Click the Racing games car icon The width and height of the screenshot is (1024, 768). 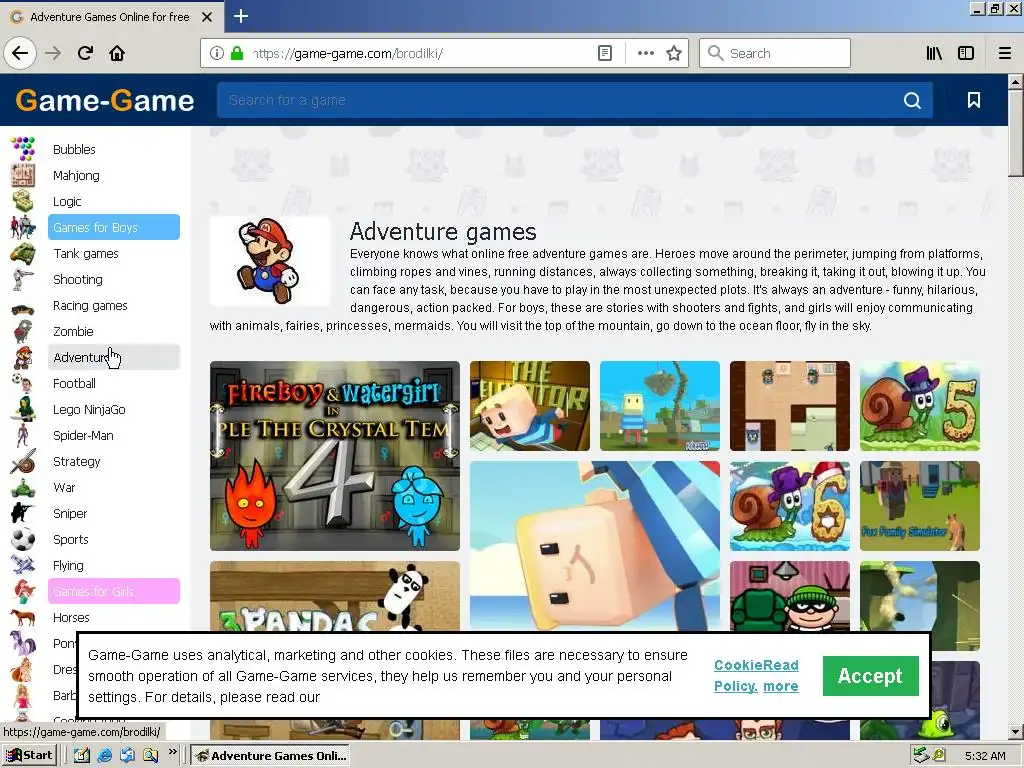pos(23,308)
